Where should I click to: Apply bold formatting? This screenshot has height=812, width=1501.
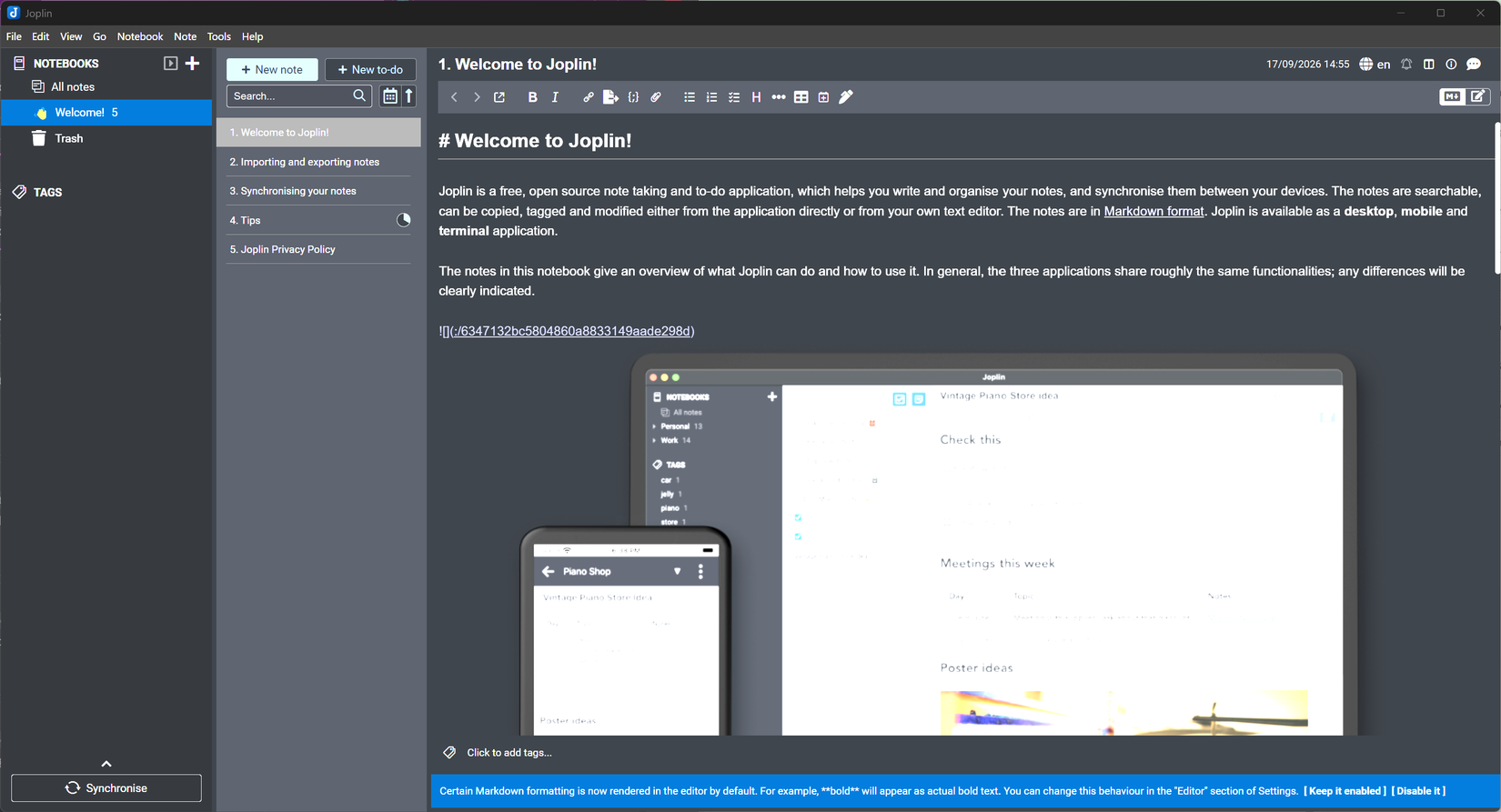tap(532, 97)
